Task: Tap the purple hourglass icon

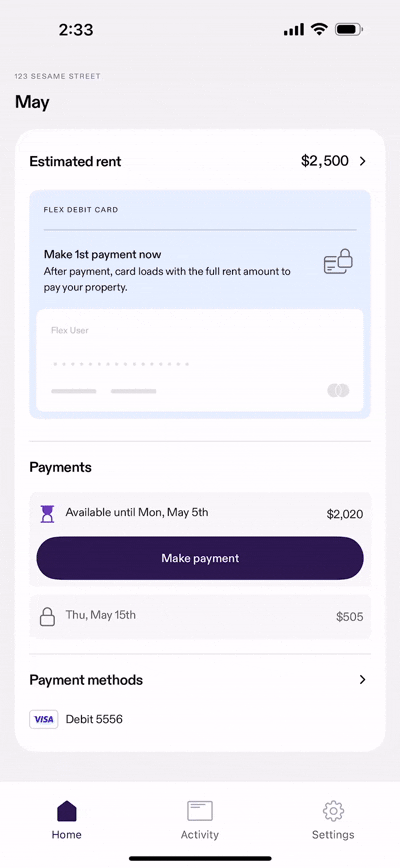Action: coord(48,514)
